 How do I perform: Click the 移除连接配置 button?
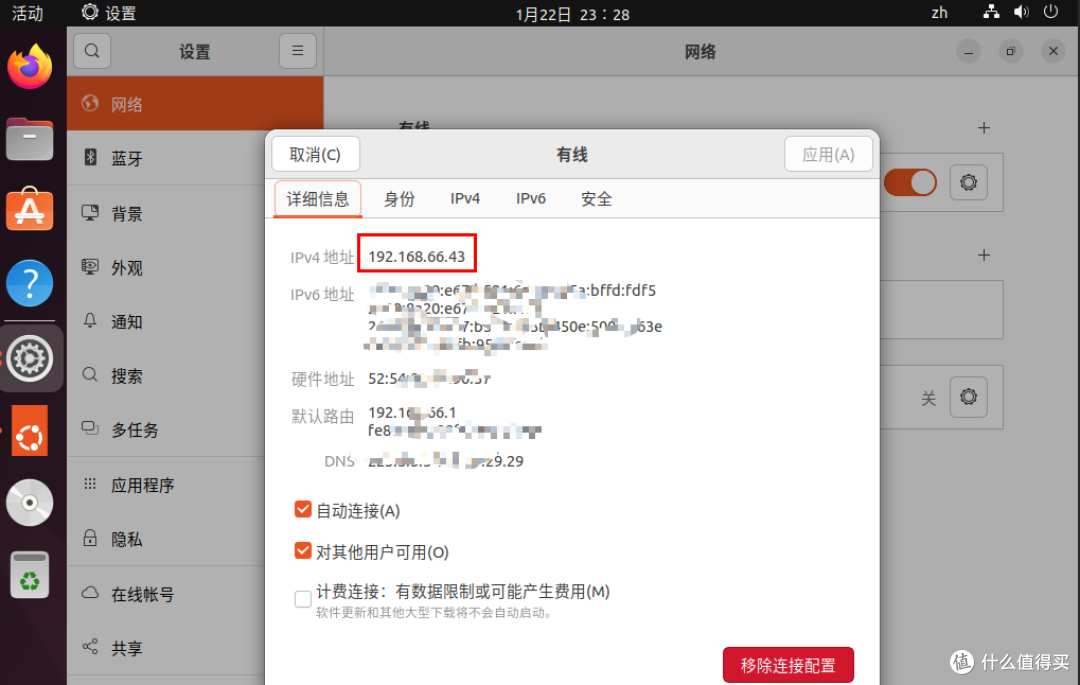(x=788, y=664)
